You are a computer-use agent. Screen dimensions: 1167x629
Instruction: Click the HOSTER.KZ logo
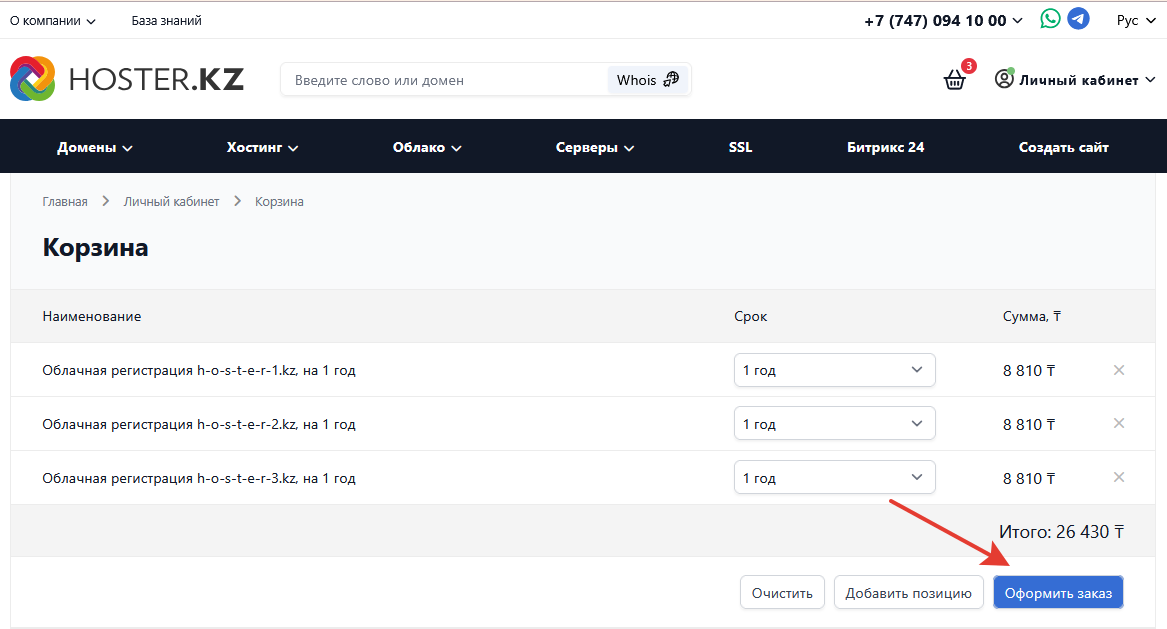coord(127,79)
